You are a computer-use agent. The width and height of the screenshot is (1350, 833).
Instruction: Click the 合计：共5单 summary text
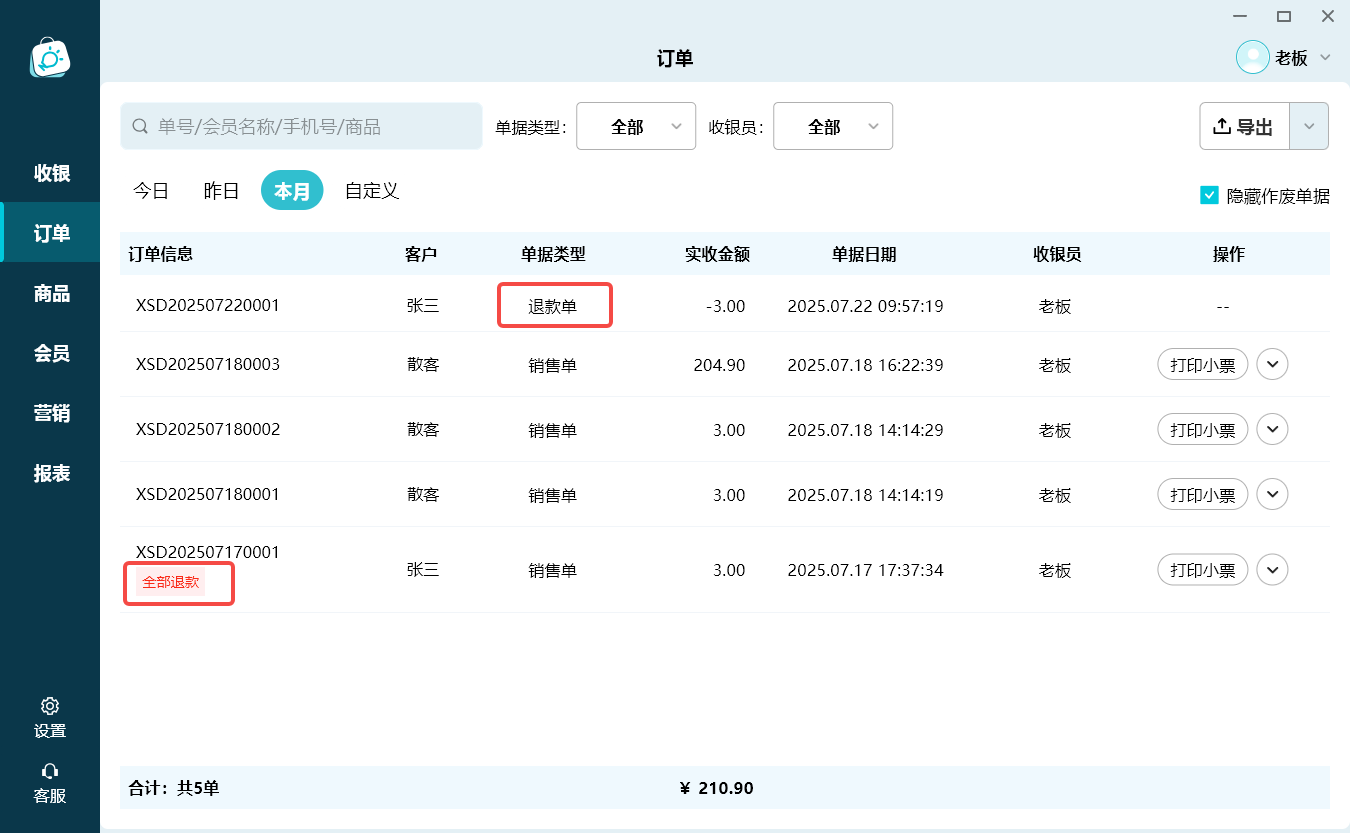click(x=174, y=788)
